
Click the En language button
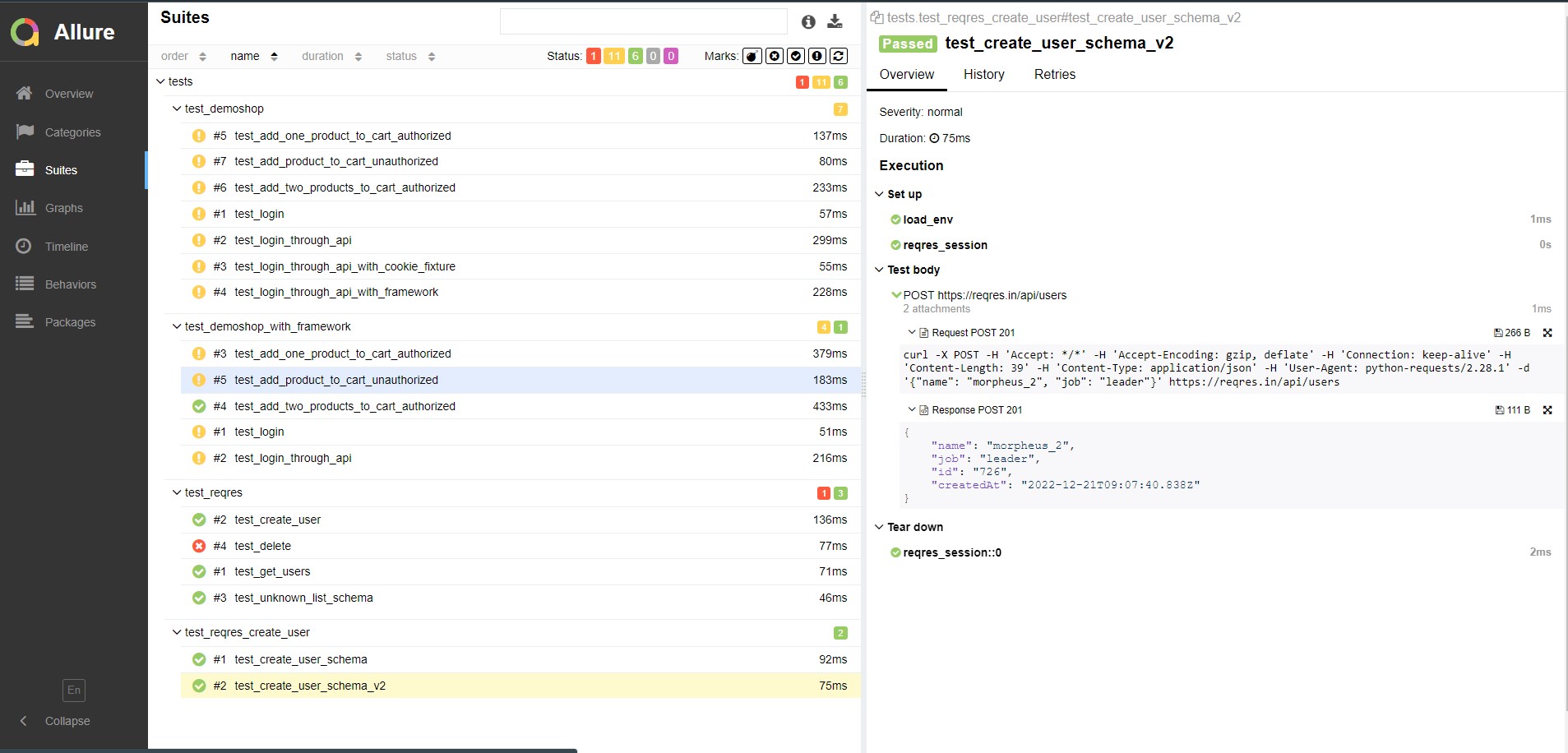coord(72,691)
